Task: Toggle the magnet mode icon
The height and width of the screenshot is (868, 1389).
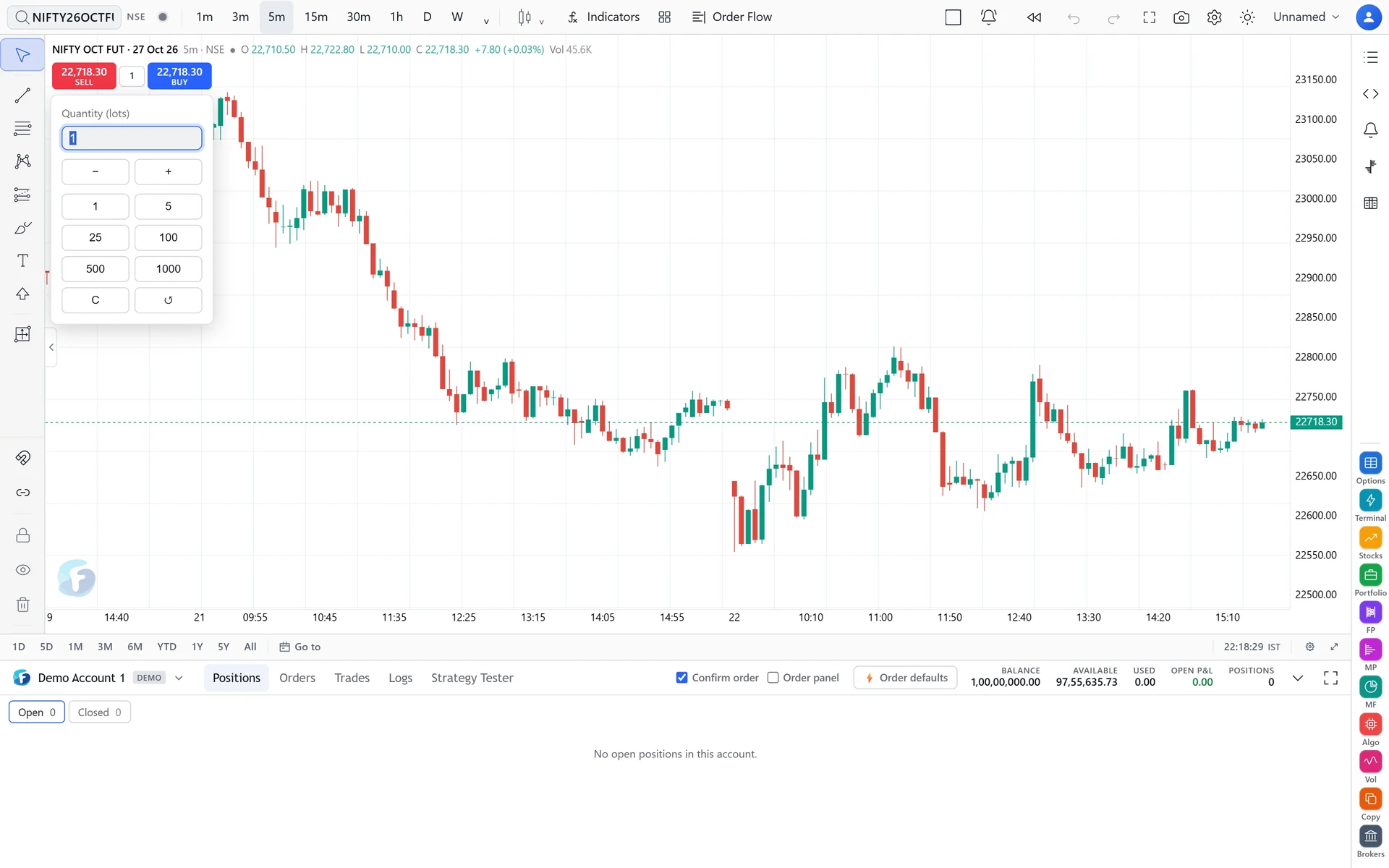Action: point(22,458)
